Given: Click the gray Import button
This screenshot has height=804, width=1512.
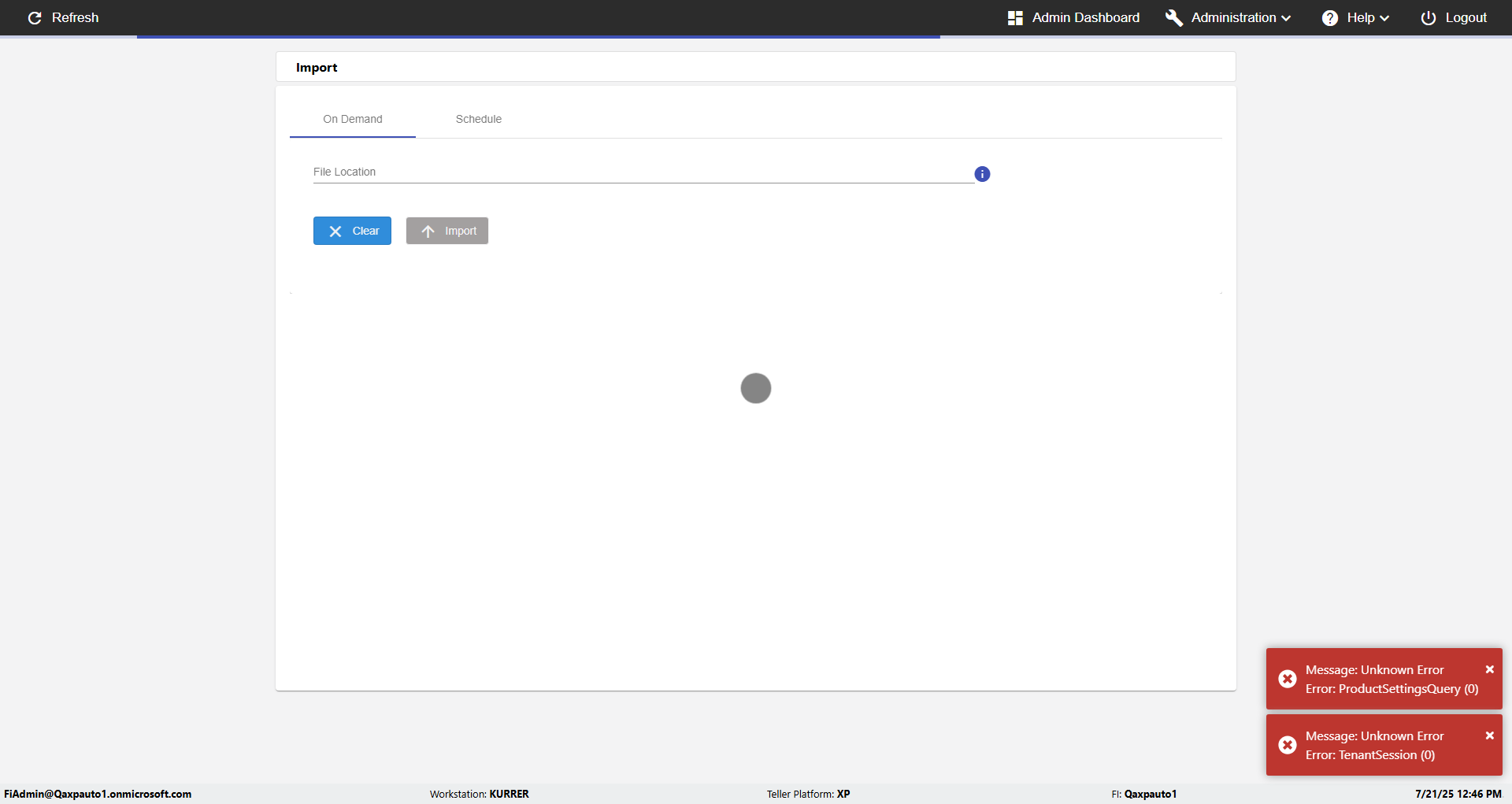Looking at the screenshot, I should [x=447, y=231].
